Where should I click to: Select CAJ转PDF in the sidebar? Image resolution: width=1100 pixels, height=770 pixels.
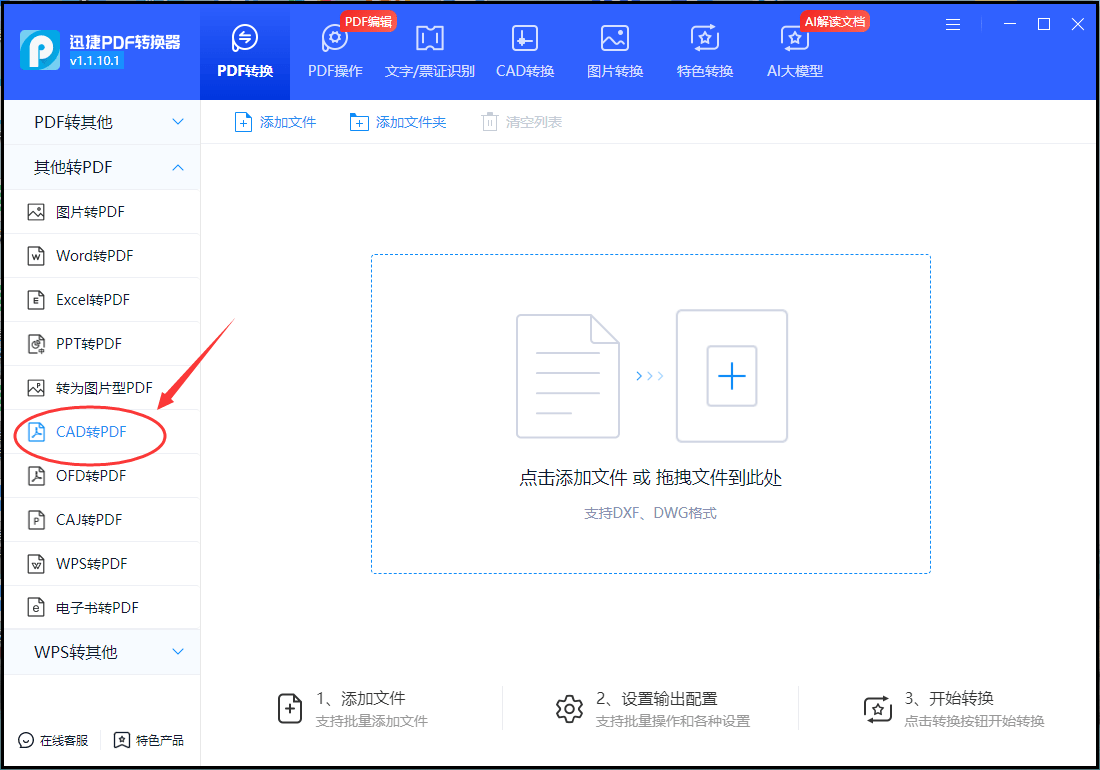click(x=102, y=520)
